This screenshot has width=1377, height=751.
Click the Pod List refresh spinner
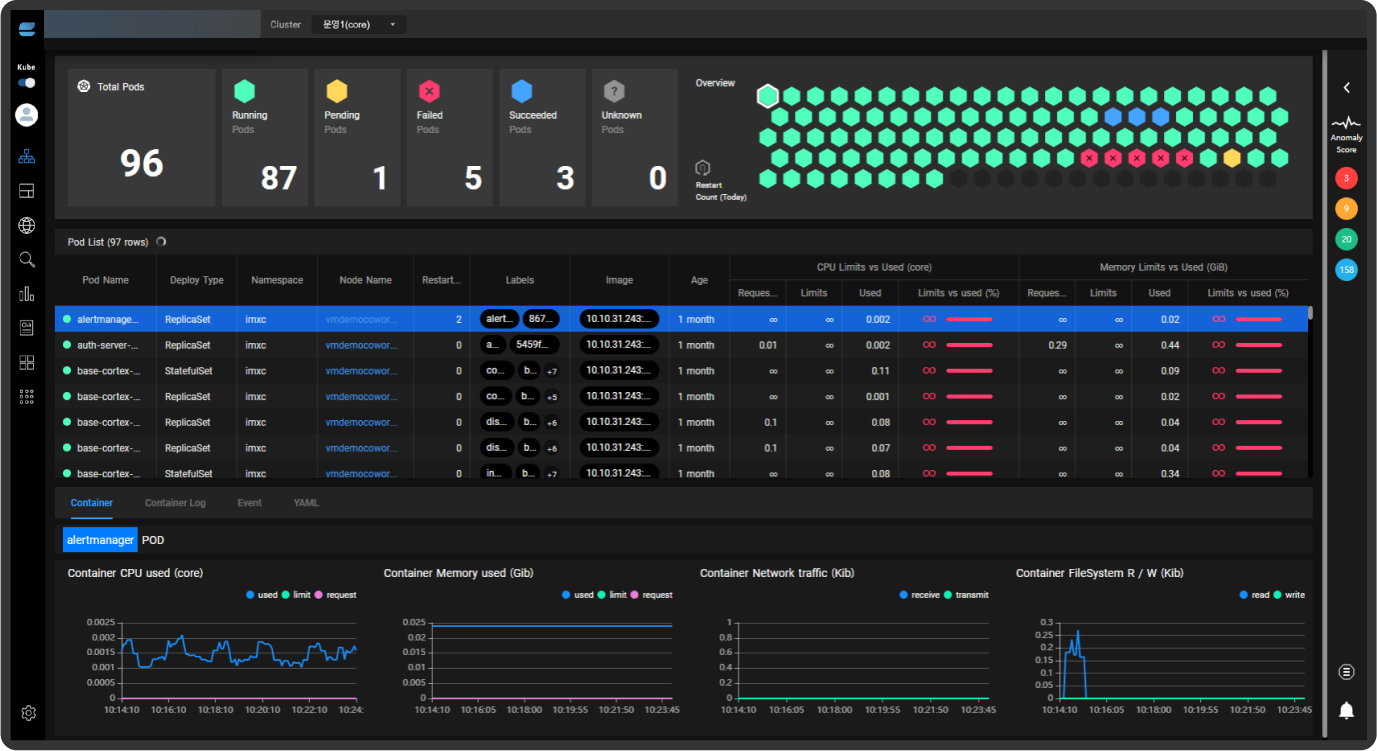[x=162, y=242]
